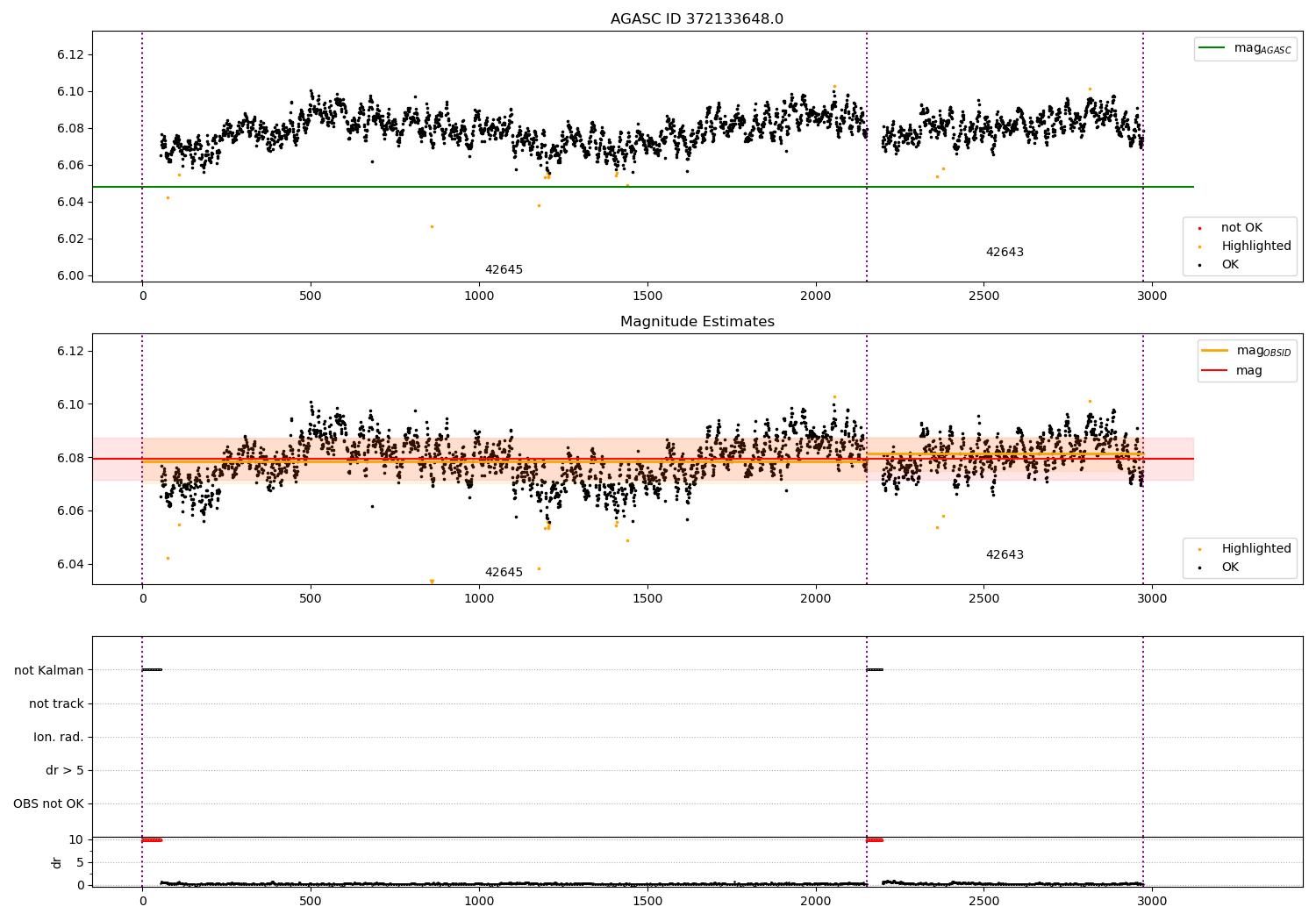Click the '6.00' y-axis tick label
This screenshot has width=1316, height=921.
pos(70,276)
